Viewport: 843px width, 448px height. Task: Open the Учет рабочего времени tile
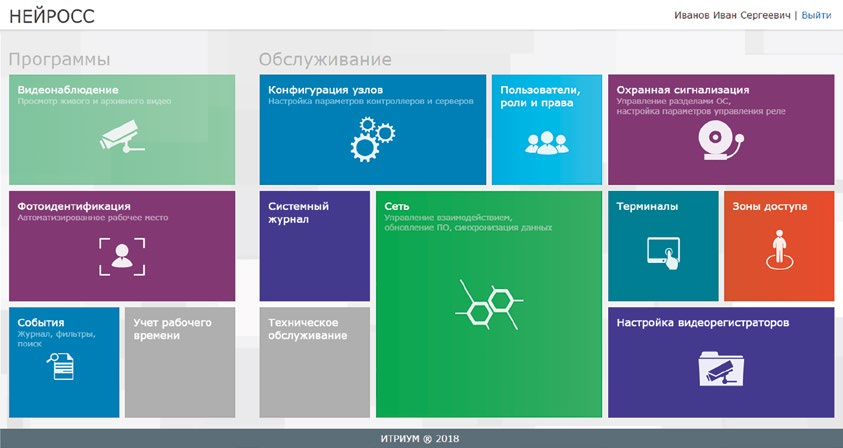pyautogui.click(x=180, y=362)
